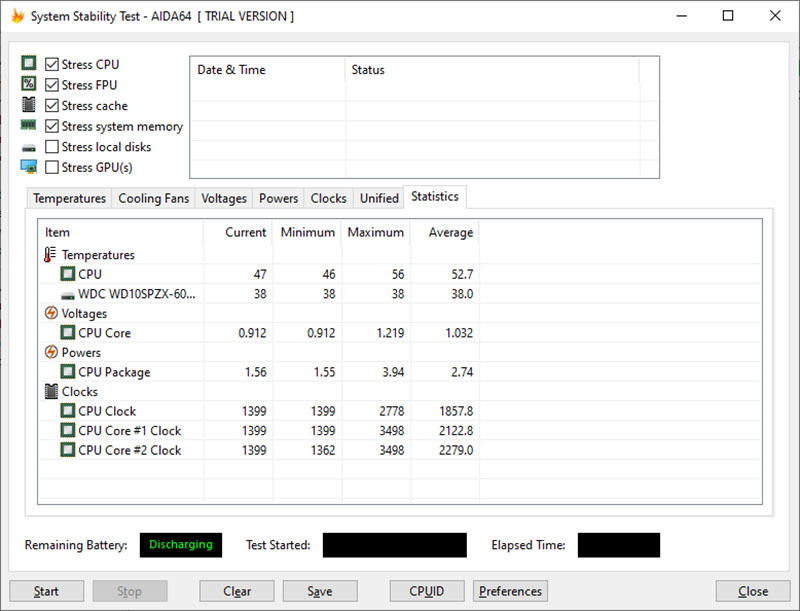Select the CPU Core voltage row label
Image resolution: width=800 pixels, height=611 pixels.
click(104, 333)
